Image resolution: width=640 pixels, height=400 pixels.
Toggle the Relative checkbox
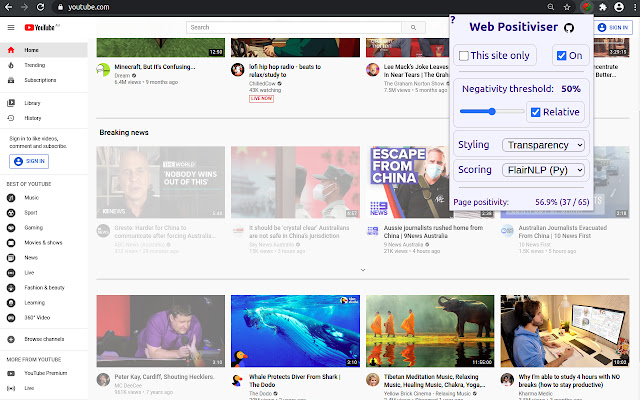coord(536,112)
